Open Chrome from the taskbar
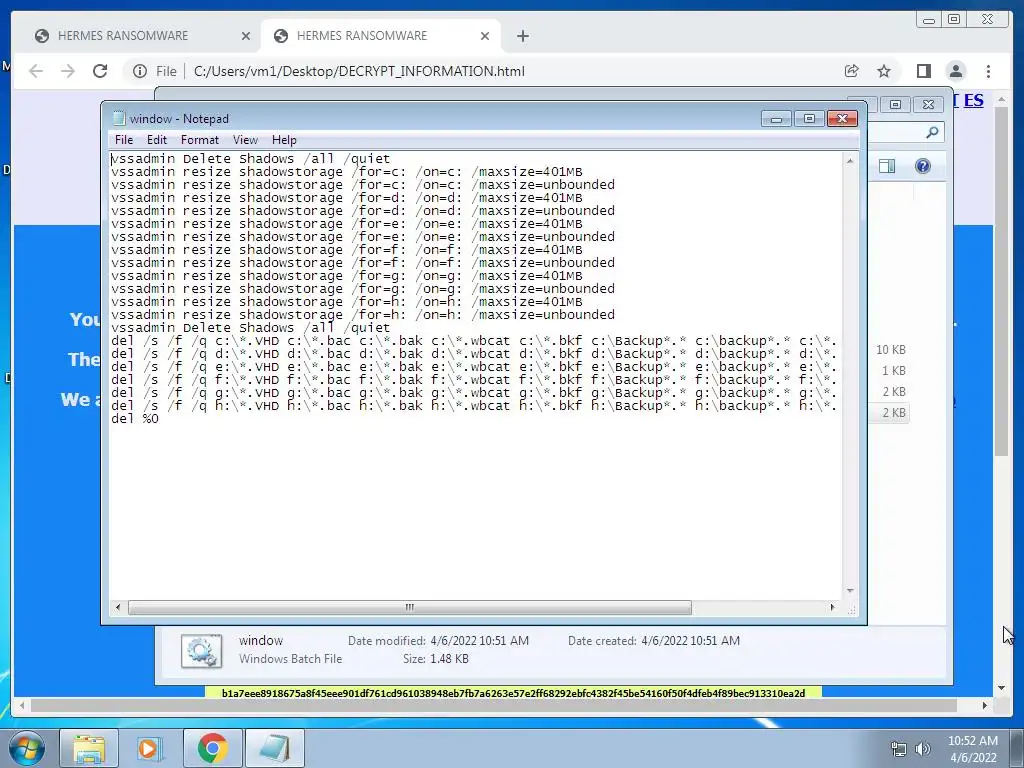 (x=212, y=748)
